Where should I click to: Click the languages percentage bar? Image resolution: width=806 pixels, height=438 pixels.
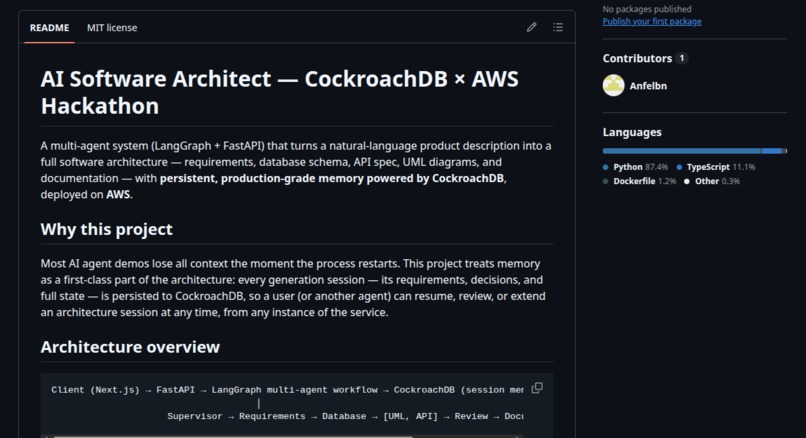click(x=694, y=151)
